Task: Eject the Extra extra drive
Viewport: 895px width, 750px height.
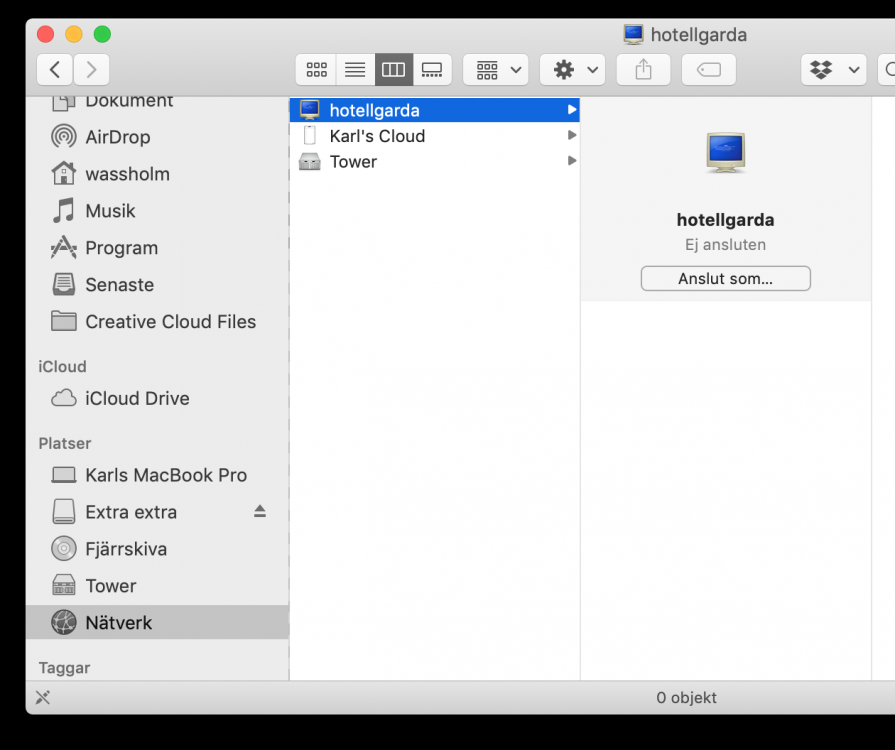Action: pyautogui.click(x=260, y=511)
